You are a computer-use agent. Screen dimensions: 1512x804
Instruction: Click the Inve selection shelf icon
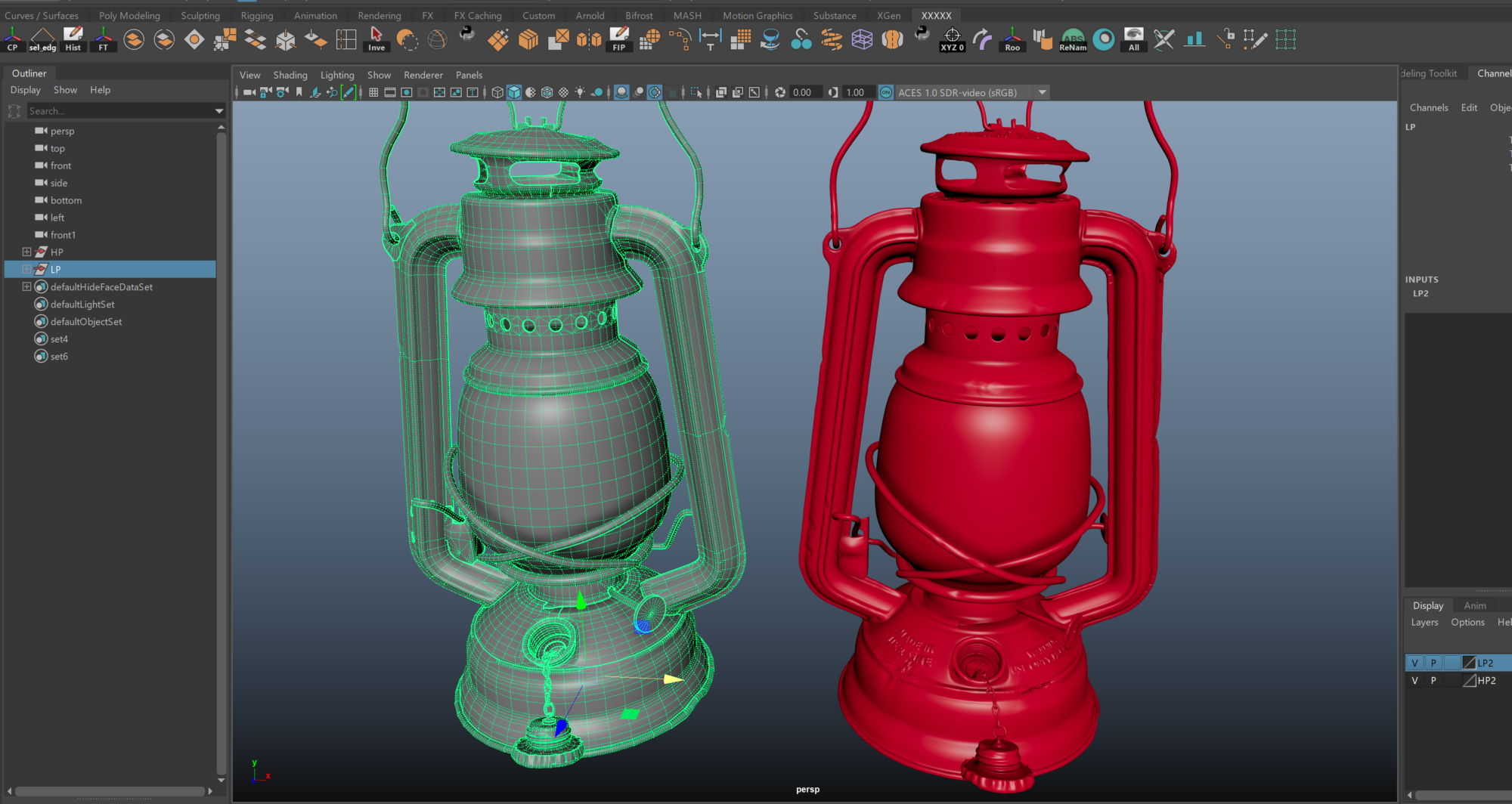[x=376, y=39]
